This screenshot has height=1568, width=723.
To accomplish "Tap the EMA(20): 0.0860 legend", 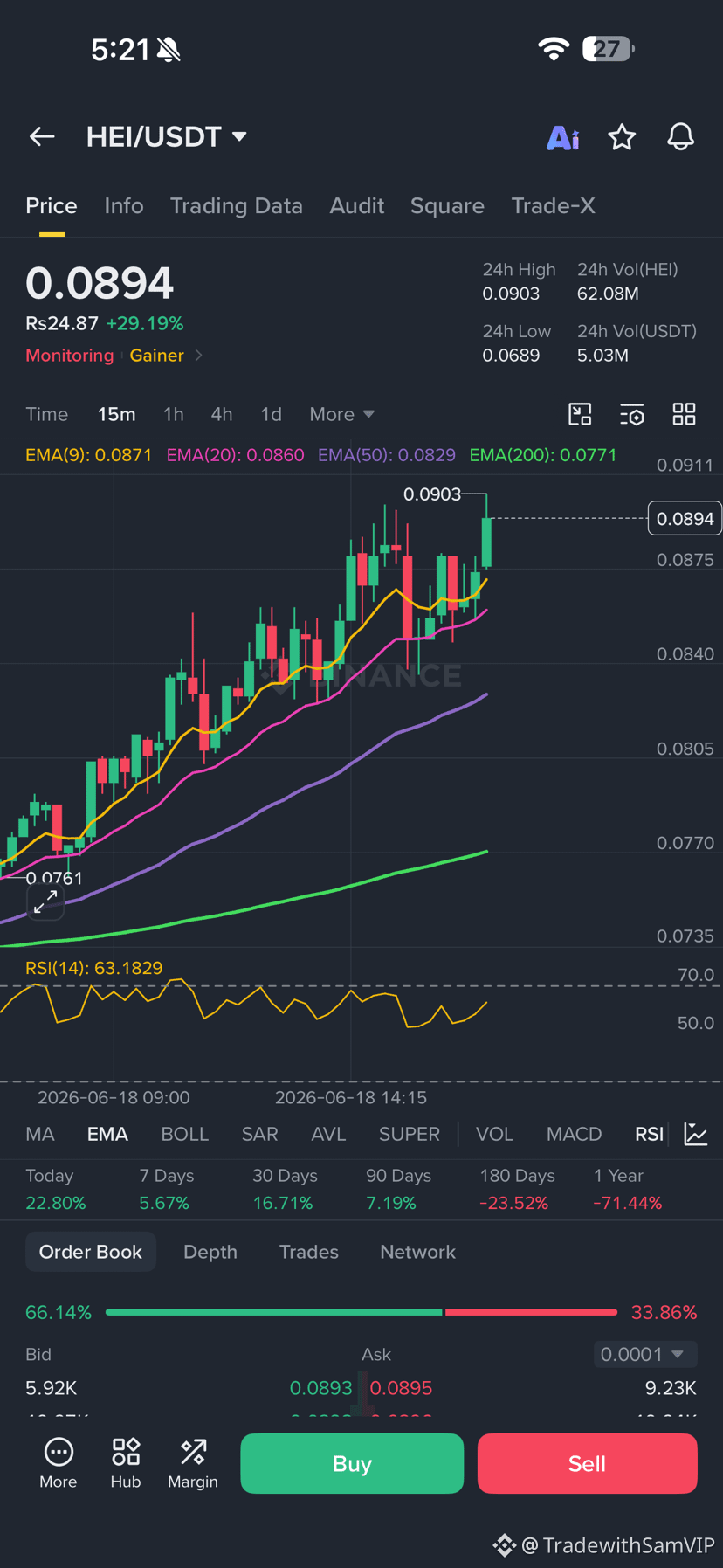I will coord(236,455).
